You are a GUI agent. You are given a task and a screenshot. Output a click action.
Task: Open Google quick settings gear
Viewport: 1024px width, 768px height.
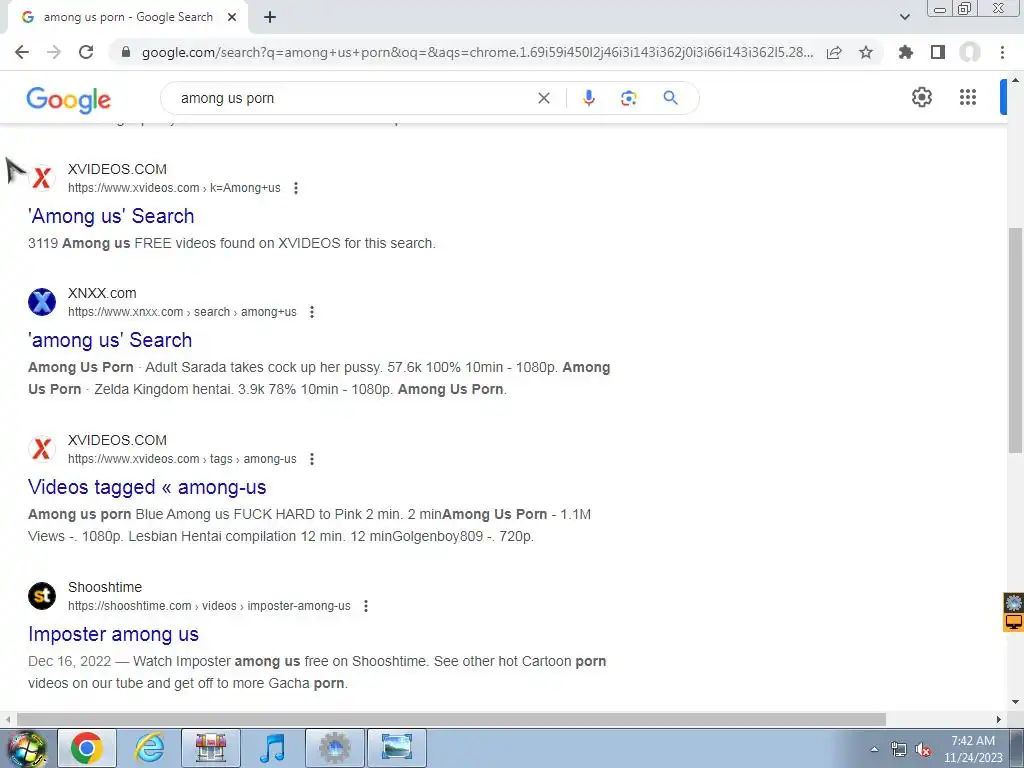(x=921, y=97)
